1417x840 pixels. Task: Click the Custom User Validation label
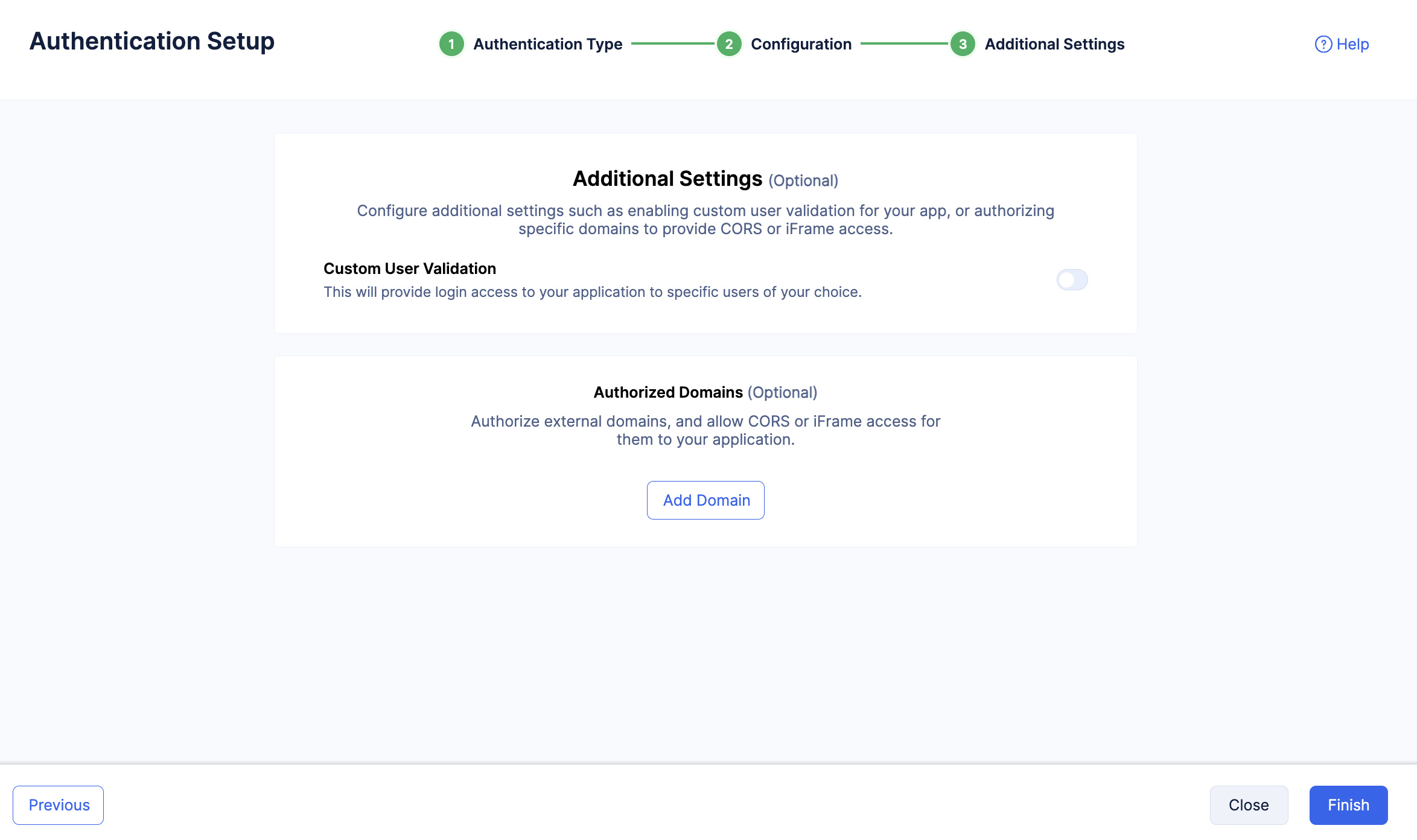coord(410,269)
